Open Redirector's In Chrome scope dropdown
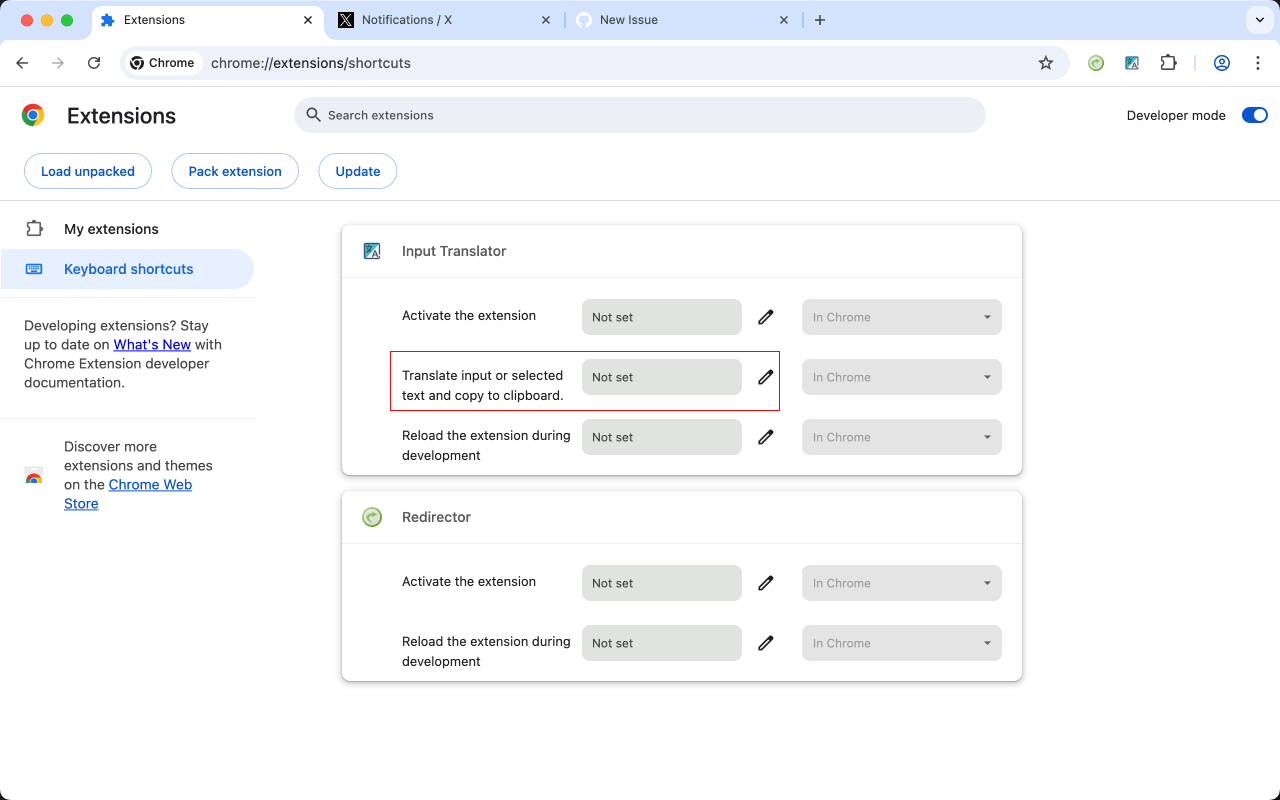The height and width of the screenshot is (800, 1280). [x=901, y=583]
